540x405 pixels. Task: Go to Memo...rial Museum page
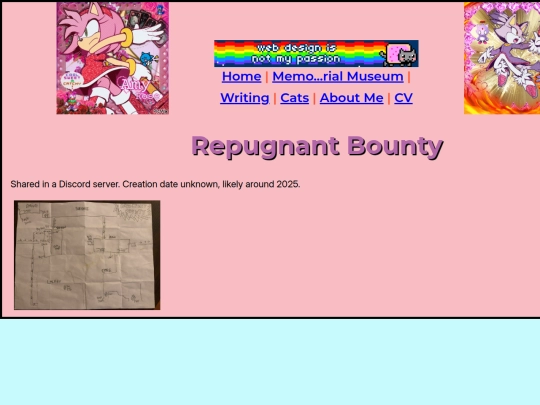coord(338,76)
